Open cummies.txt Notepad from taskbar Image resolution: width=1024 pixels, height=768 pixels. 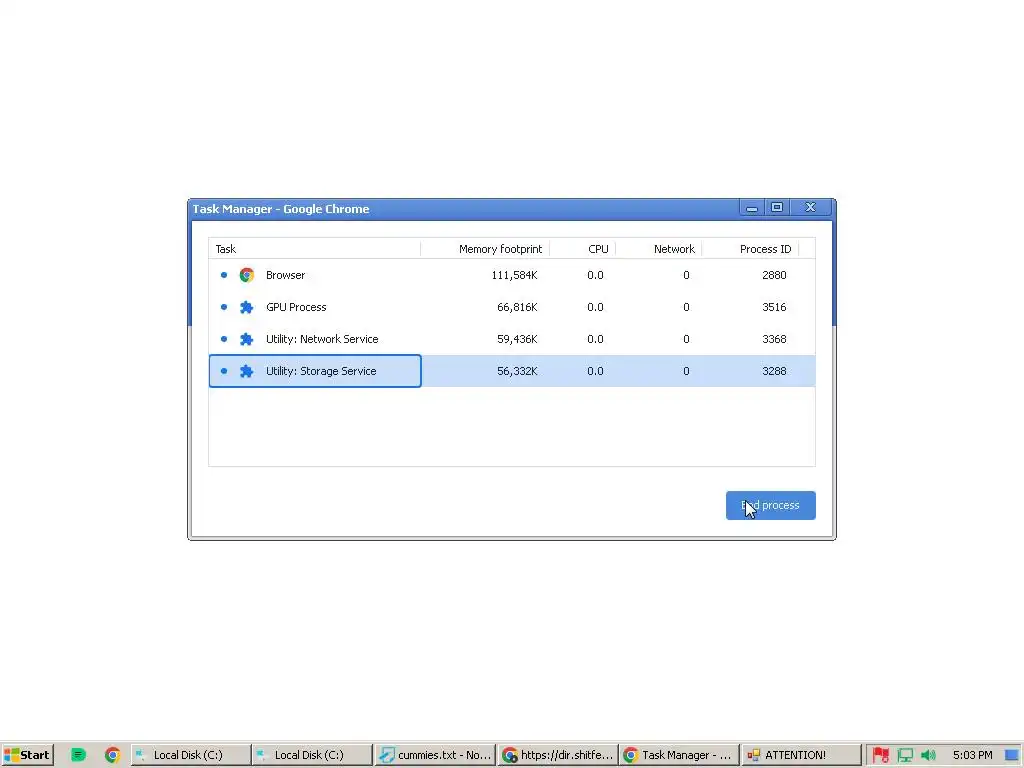tap(435, 755)
